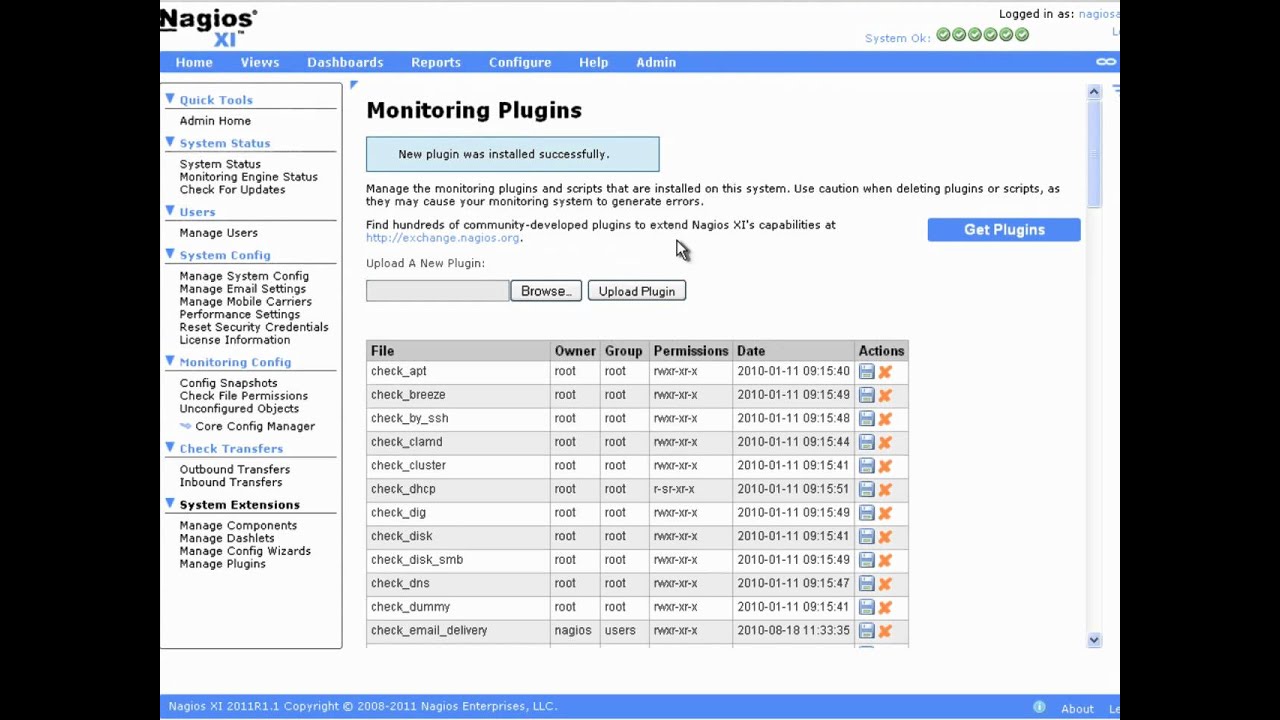Viewport: 1280px width, 720px height.
Task: Open Manage Plugins in sidebar
Action: [x=222, y=564]
